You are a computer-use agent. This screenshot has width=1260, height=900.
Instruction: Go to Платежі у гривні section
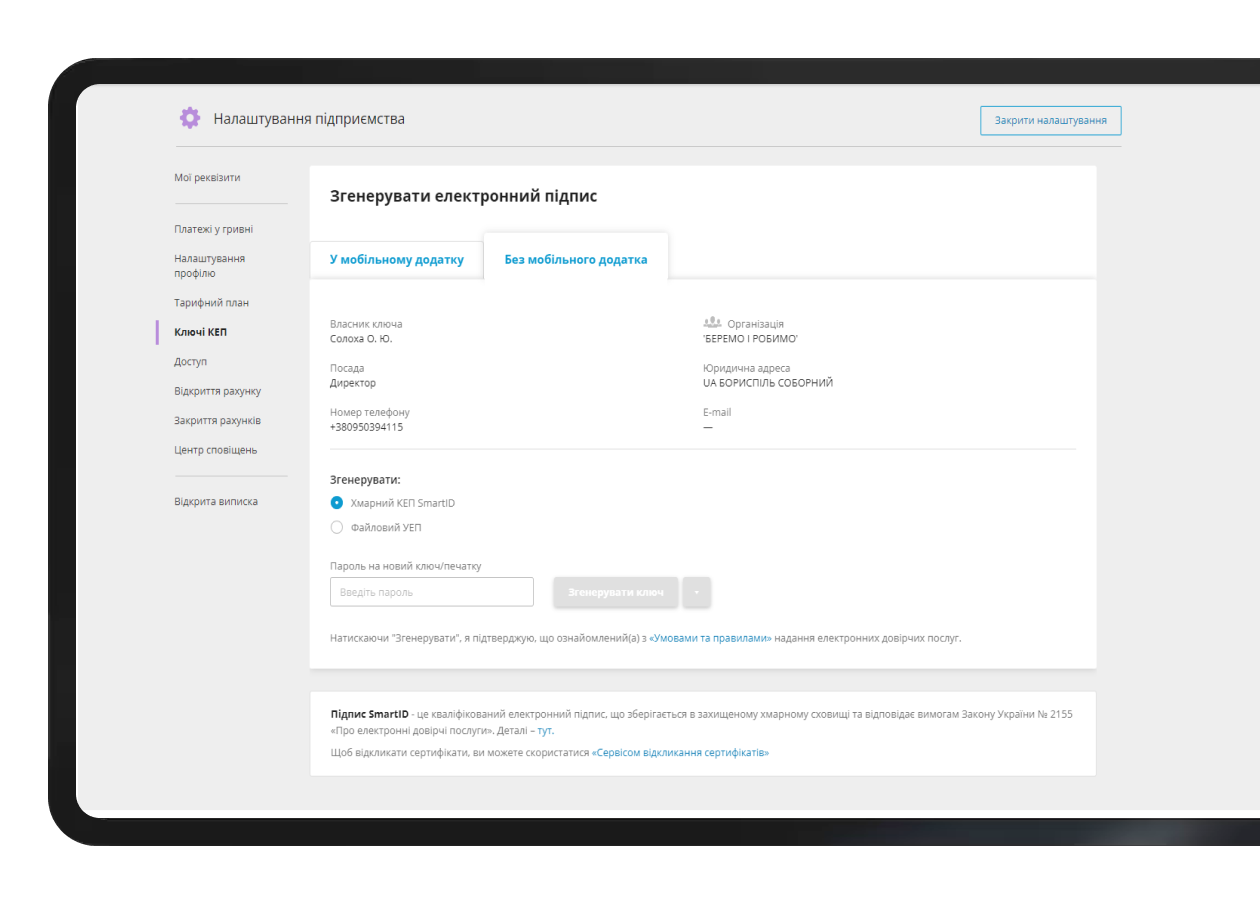[x=213, y=229]
